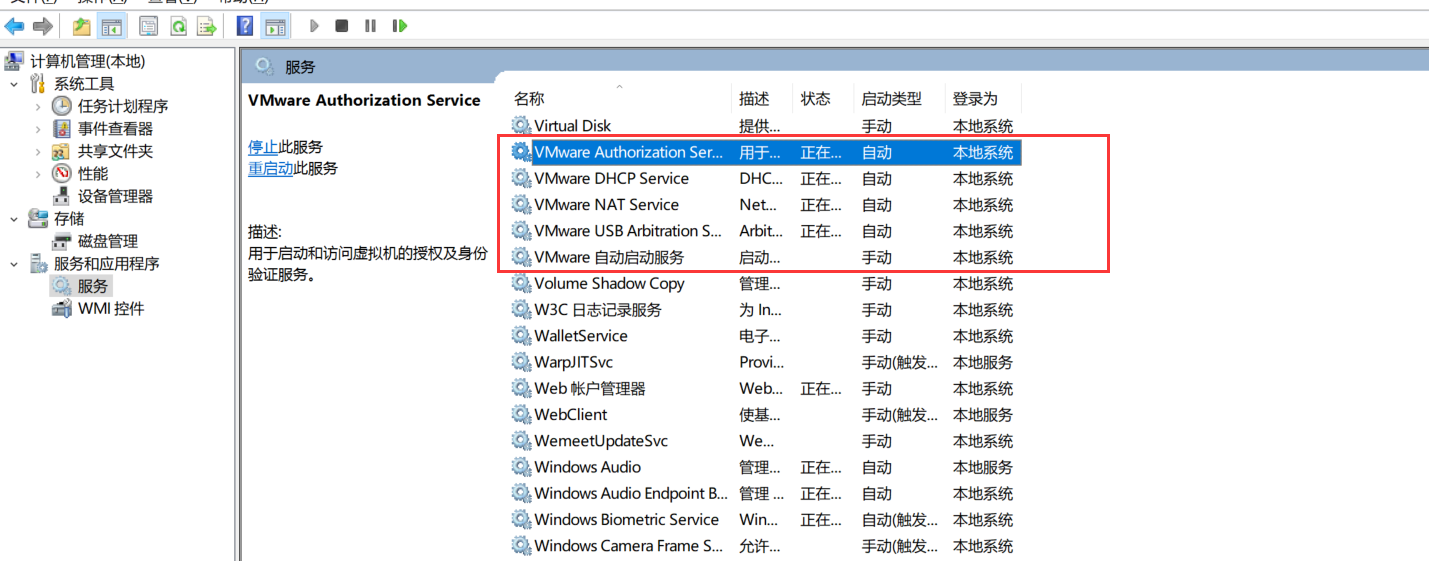The image size is (1429, 561).
Task: Click 手动 startup type of WalletService
Action: 877,336
